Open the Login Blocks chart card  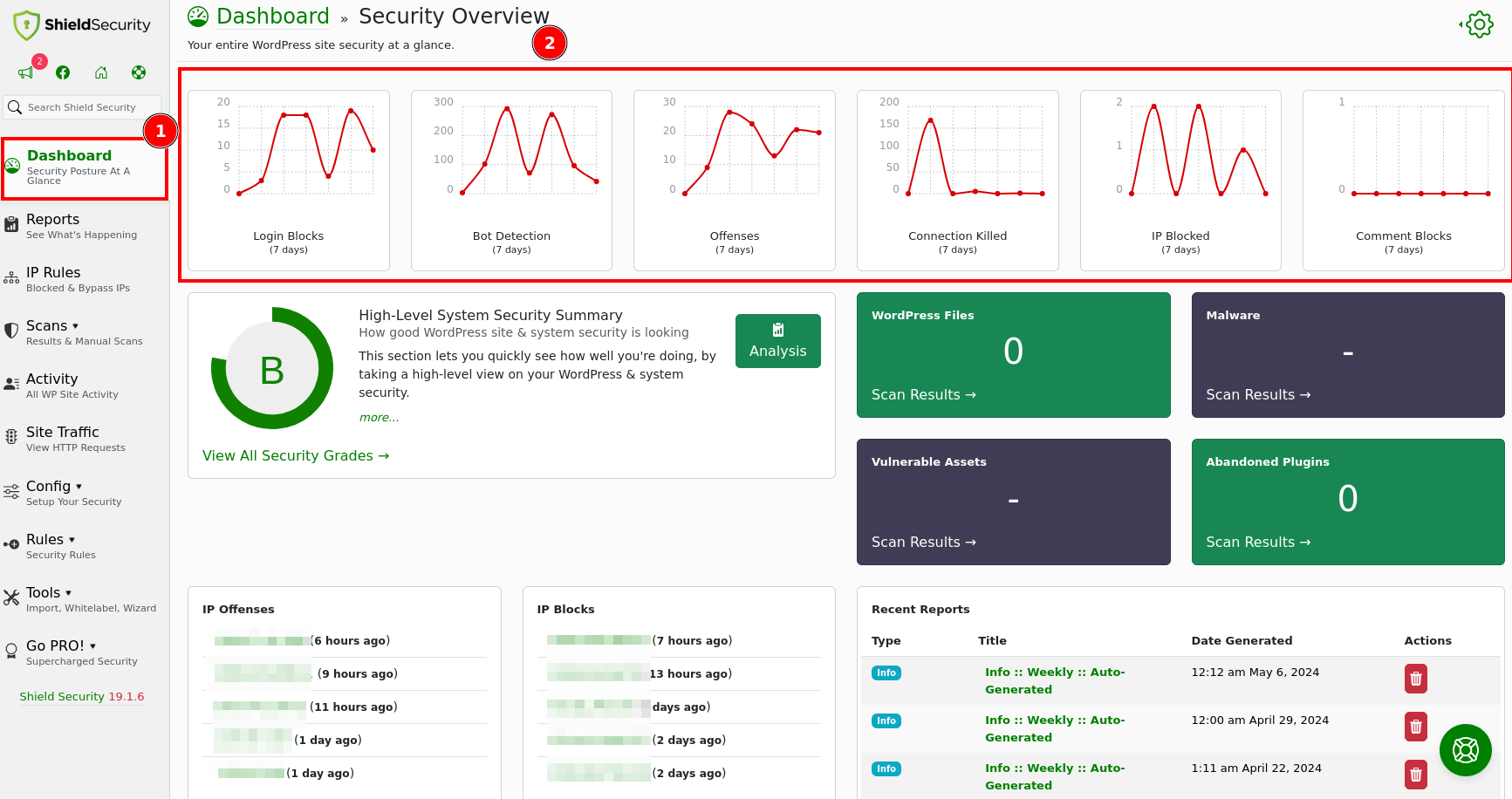289,181
